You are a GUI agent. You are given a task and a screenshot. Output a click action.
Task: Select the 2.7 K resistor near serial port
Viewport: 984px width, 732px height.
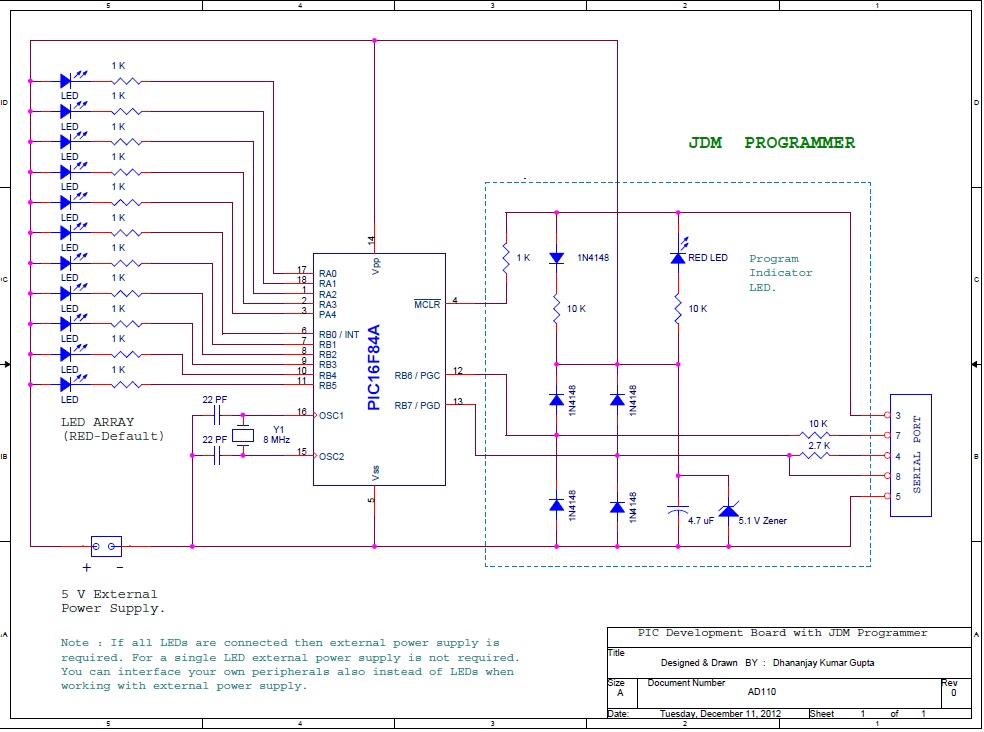(816, 455)
